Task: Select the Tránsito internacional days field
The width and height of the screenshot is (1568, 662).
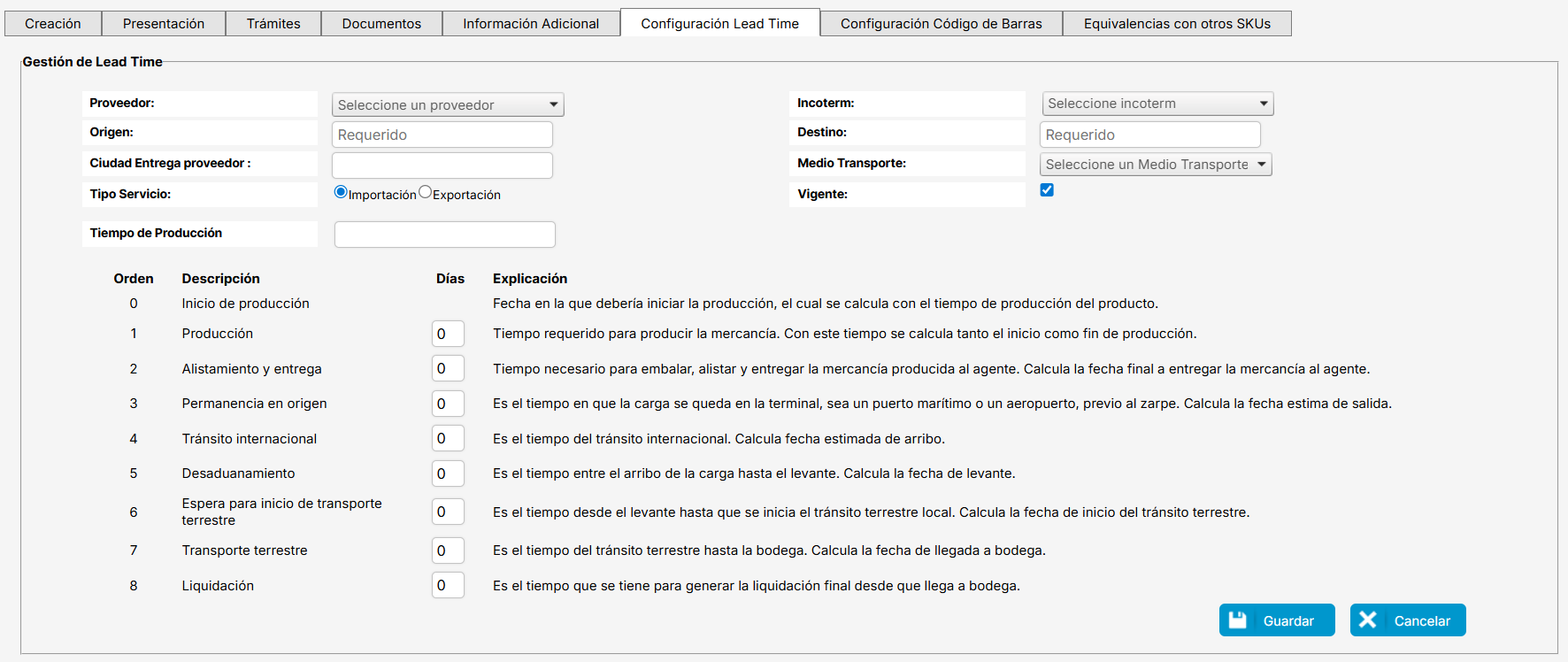Action: click(x=448, y=439)
